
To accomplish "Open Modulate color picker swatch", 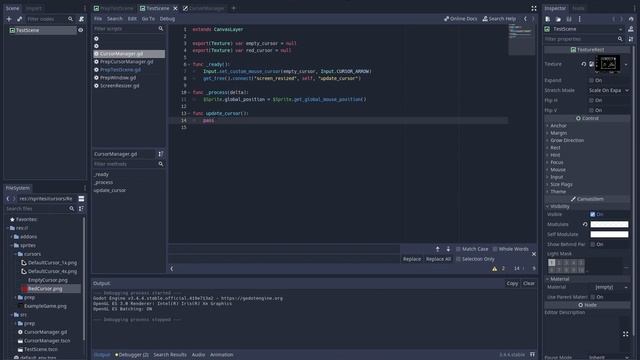I will point(609,224).
